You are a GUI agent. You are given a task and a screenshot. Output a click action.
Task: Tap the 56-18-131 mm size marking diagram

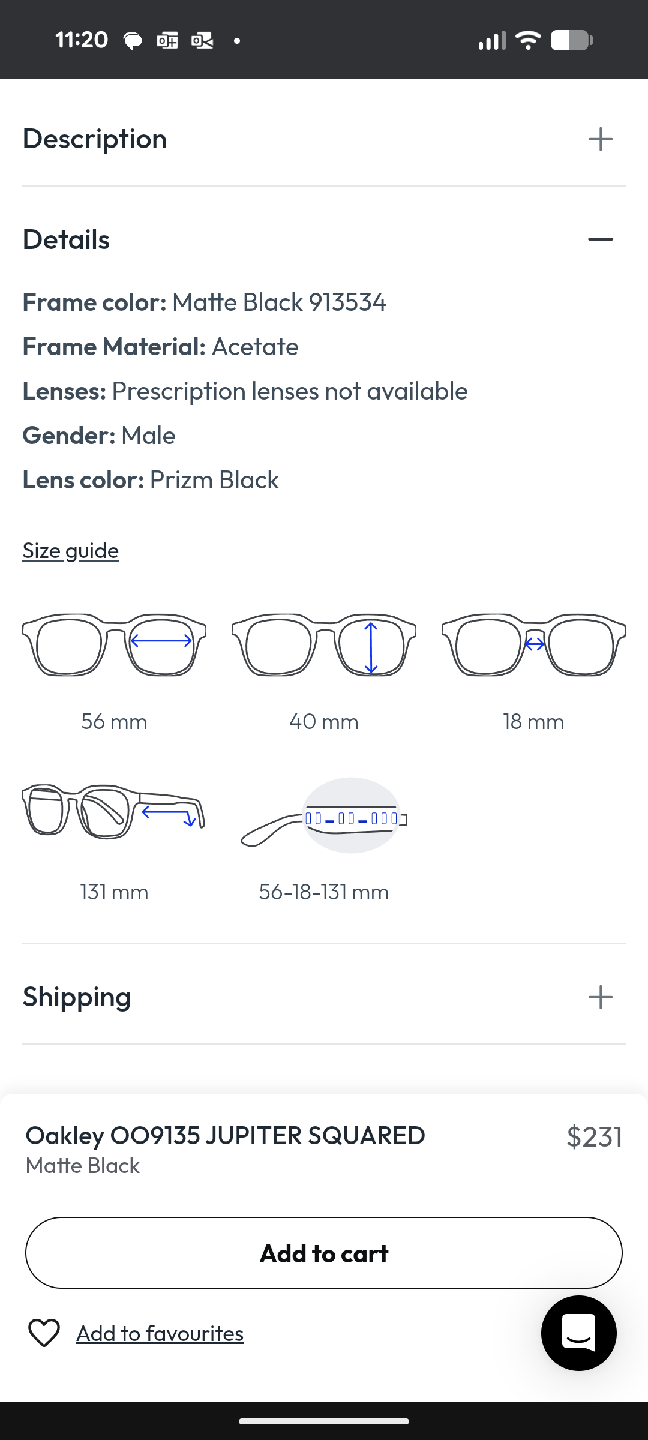tap(324, 816)
